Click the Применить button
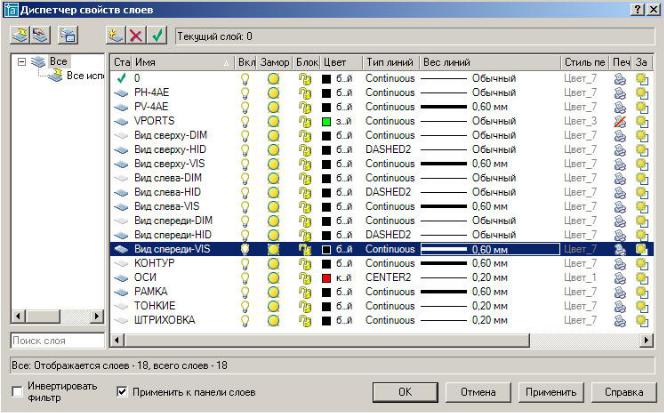The width and height of the screenshot is (664, 413). (551, 392)
